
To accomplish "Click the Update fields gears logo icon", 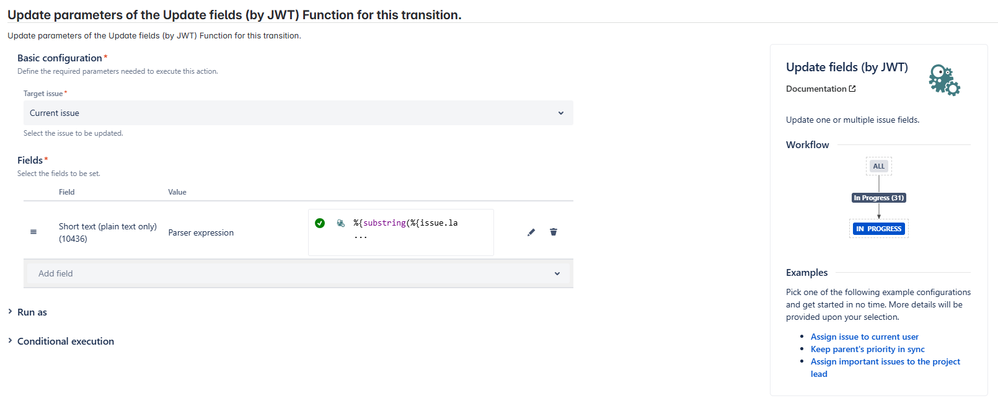I will [944, 80].
